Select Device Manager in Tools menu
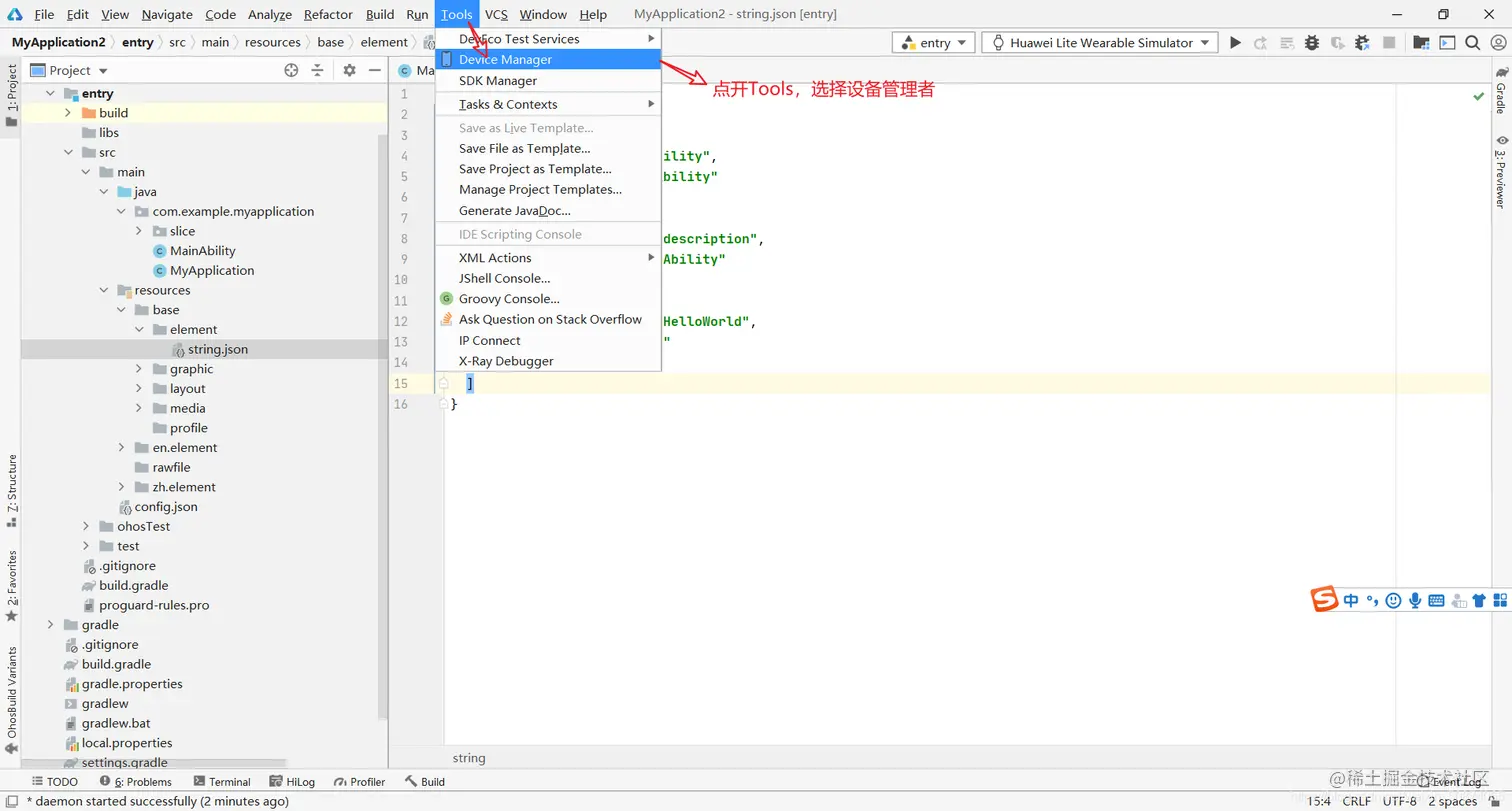This screenshot has height=811, width=1512. (548, 60)
